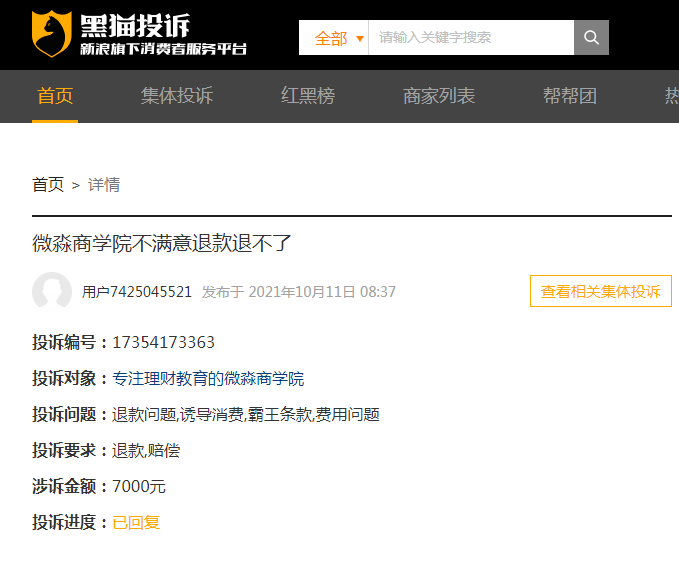679x566 pixels.
Task: Click the username 用户7425045521
Action: click(137, 292)
